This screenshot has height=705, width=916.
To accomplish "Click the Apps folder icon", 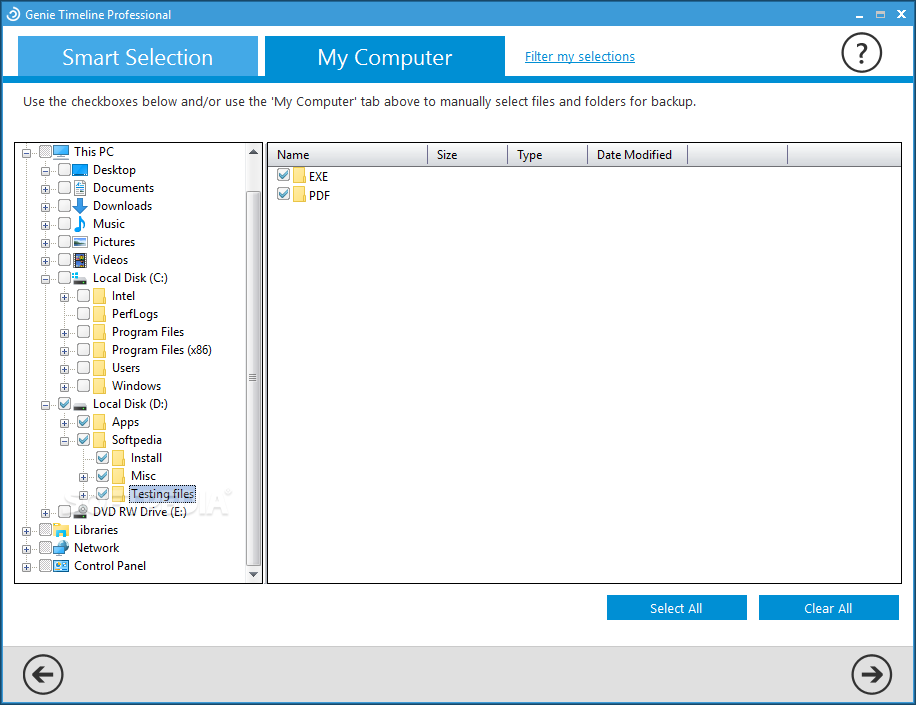I will pyautogui.click(x=99, y=422).
